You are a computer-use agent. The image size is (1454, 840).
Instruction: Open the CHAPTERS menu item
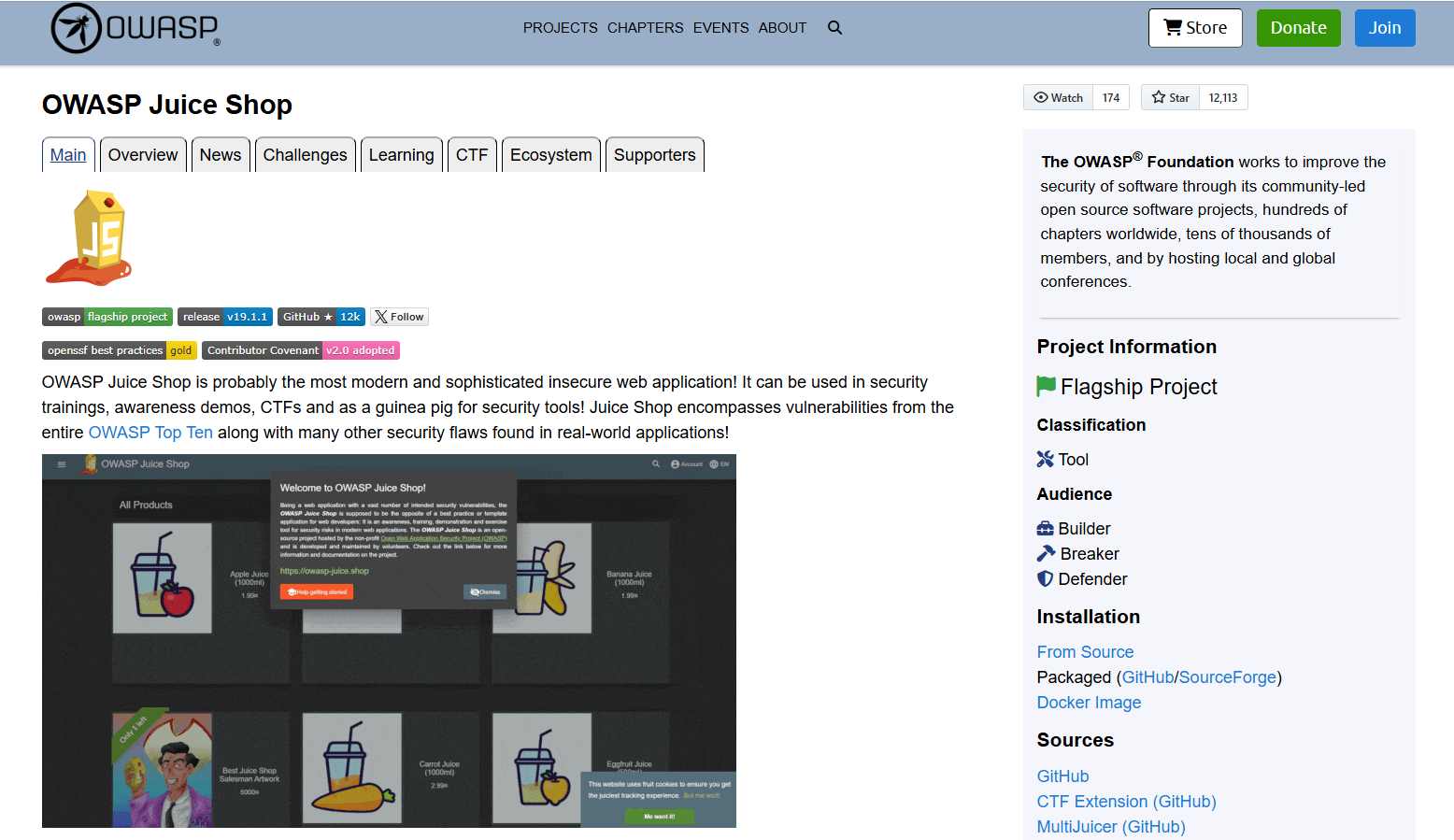(645, 27)
